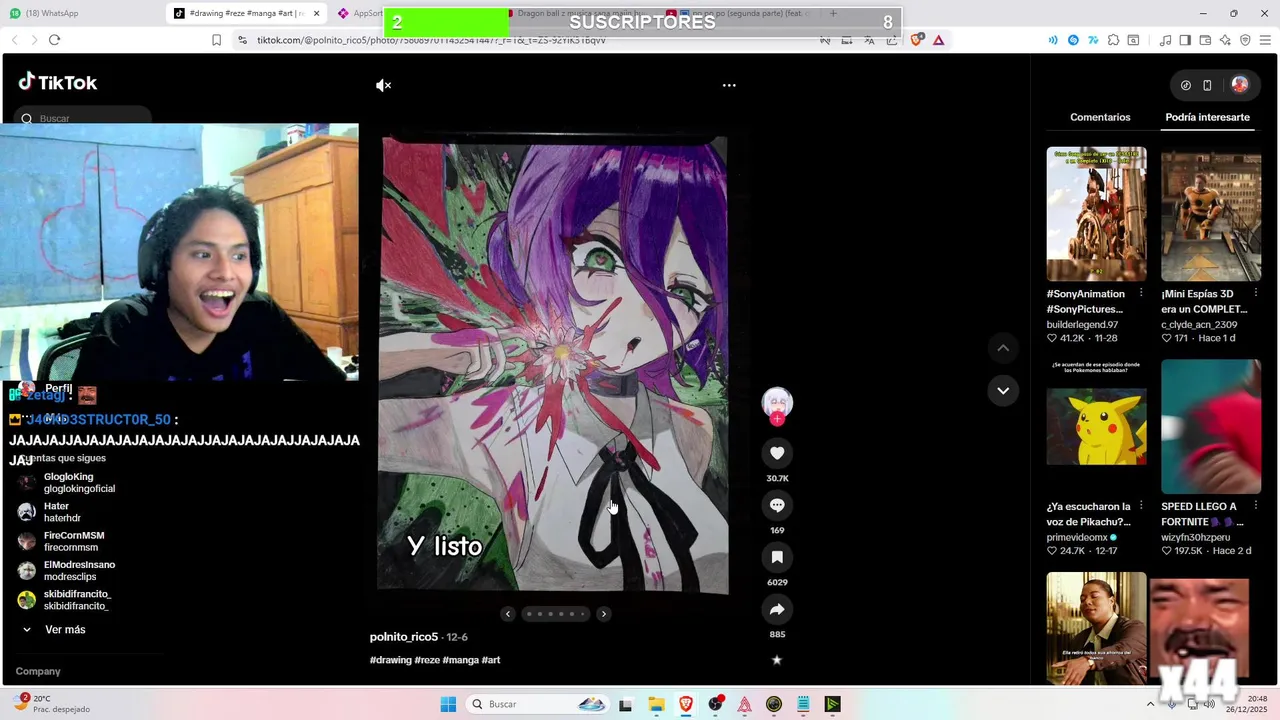Viewport: 1280px width, 720px height.
Task: Open options for Mini Espías 3D video
Action: tap(1255, 294)
